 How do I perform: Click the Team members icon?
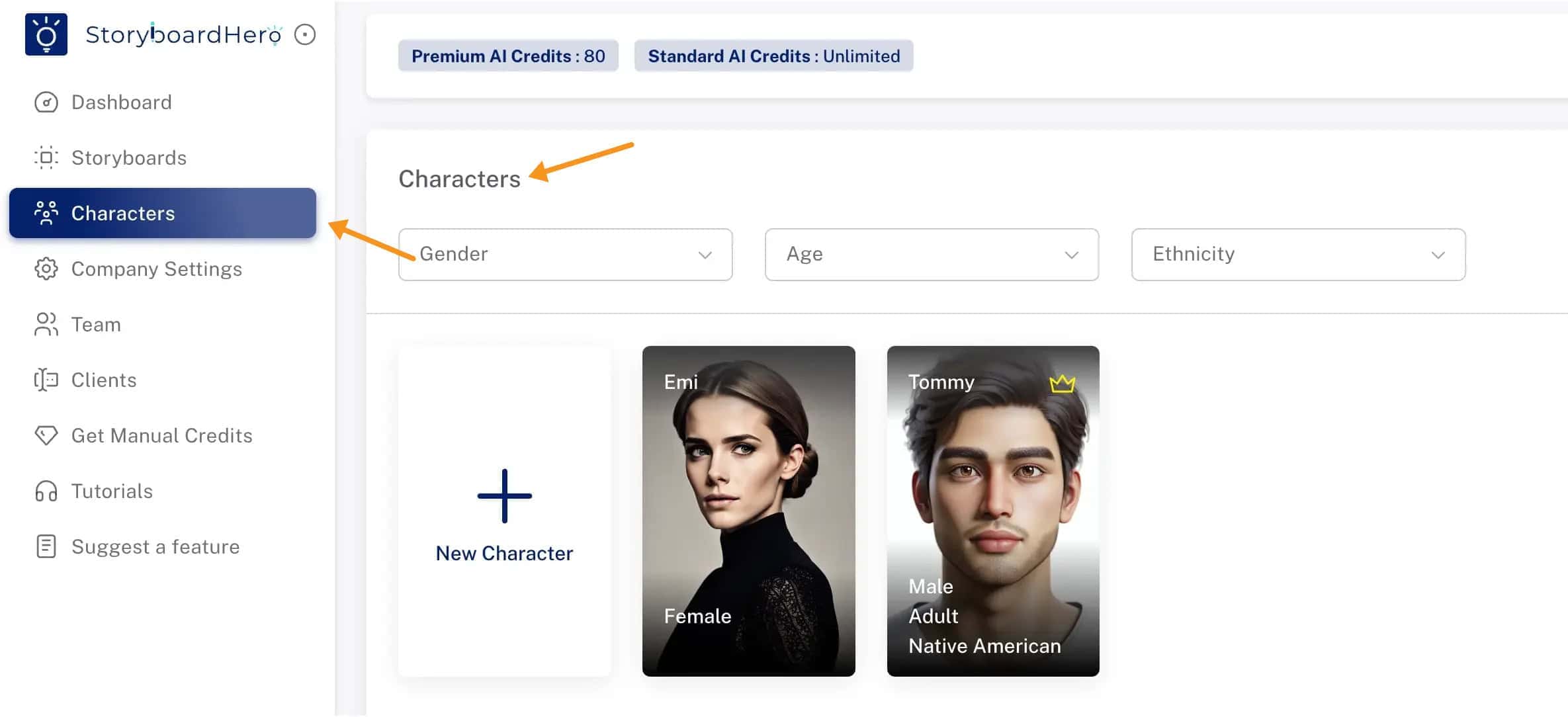(45, 324)
